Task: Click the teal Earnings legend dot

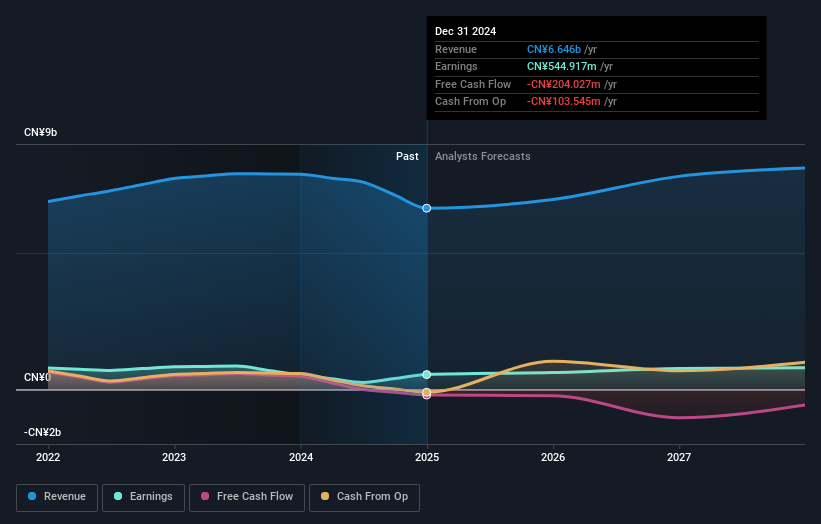Action: point(118,496)
